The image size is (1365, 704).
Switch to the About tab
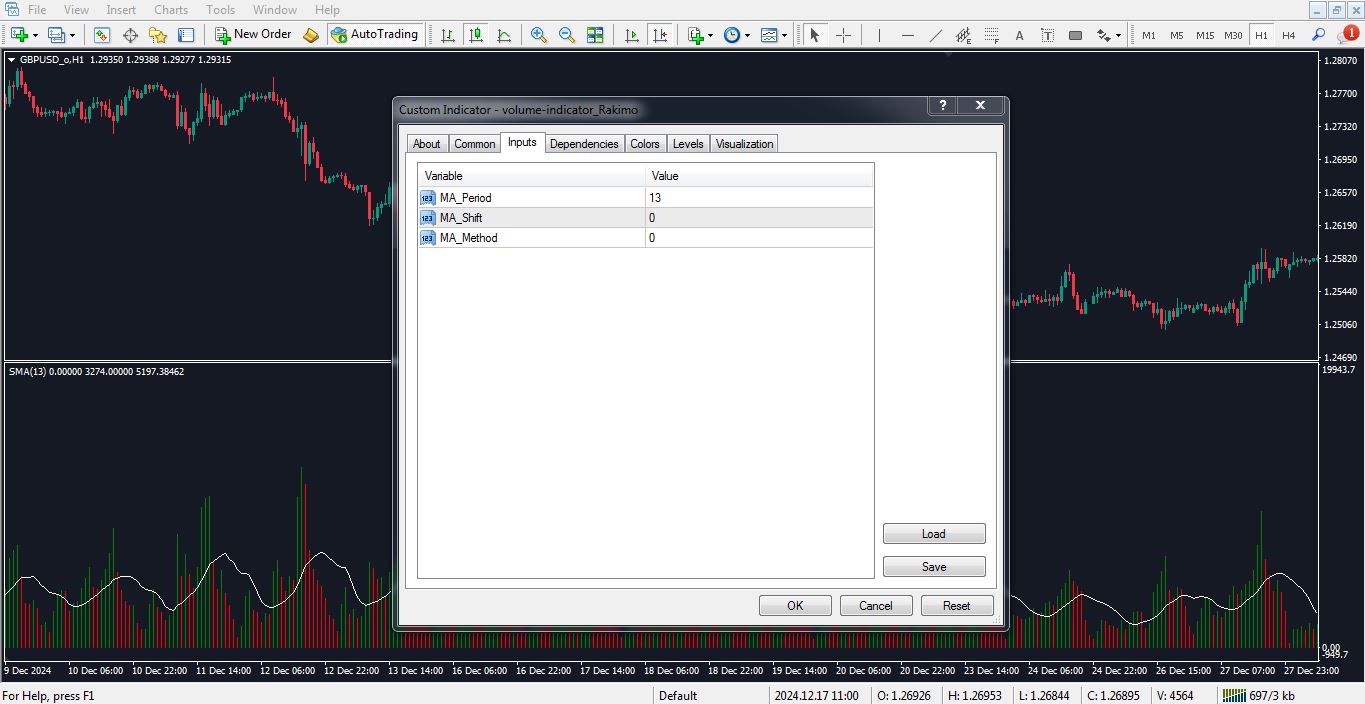[x=427, y=144]
